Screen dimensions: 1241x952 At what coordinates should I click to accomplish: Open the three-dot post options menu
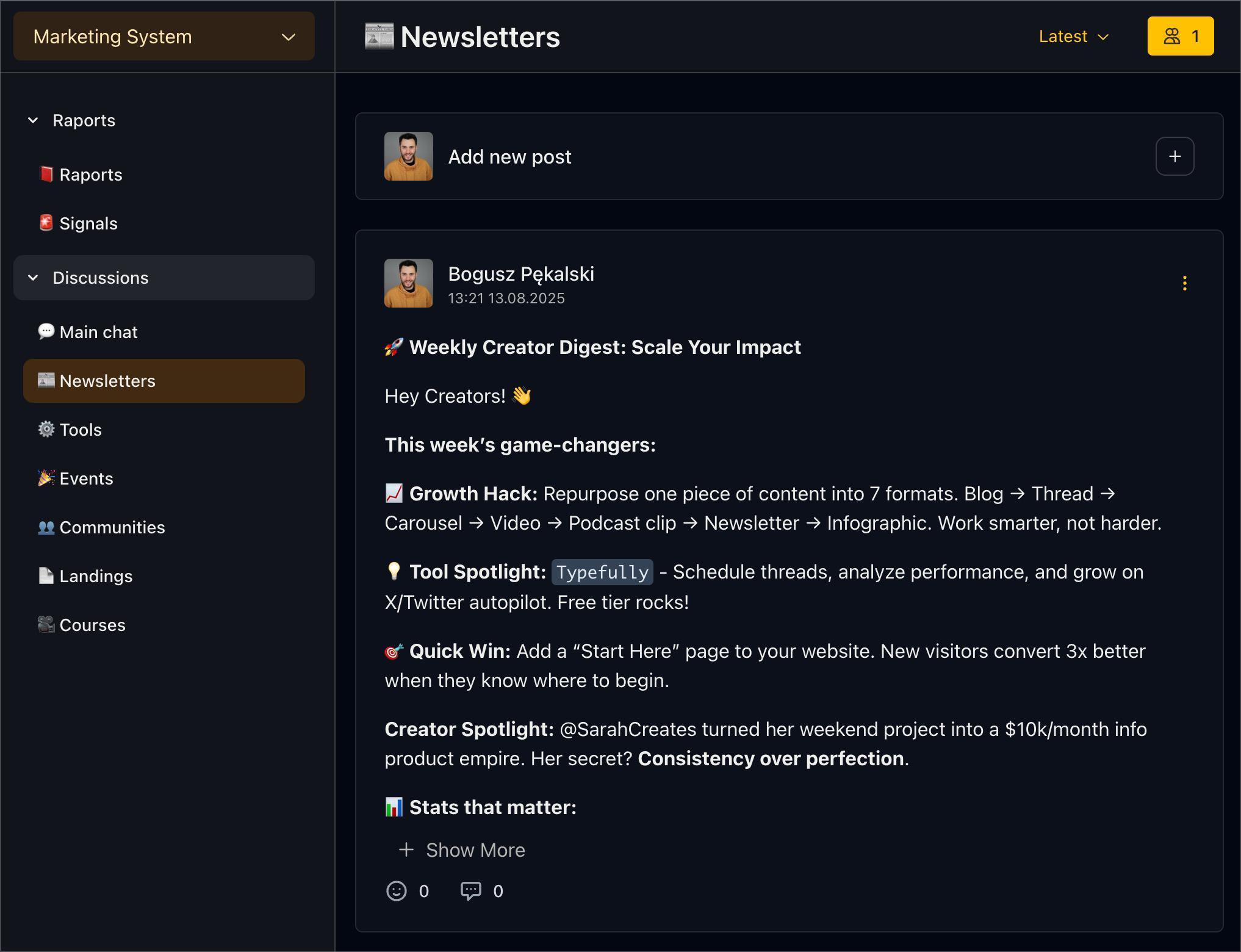(1184, 283)
